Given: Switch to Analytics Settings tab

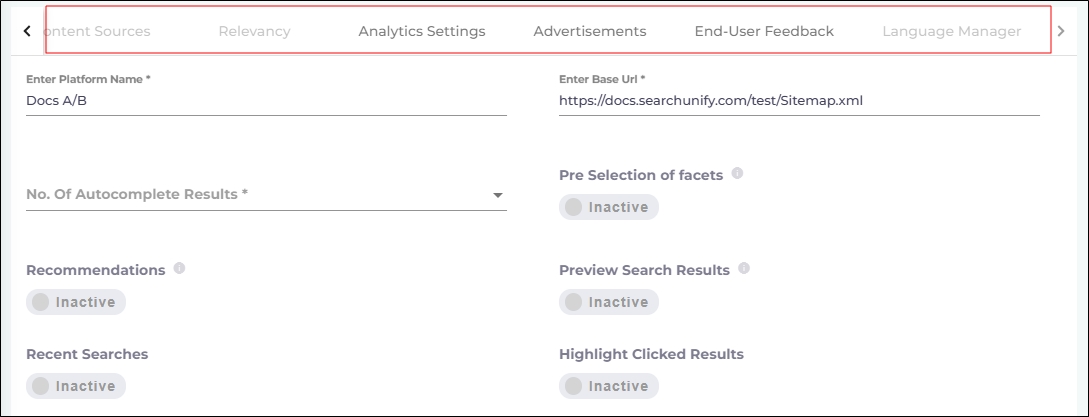Looking at the screenshot, I should [x=421, y=31].
